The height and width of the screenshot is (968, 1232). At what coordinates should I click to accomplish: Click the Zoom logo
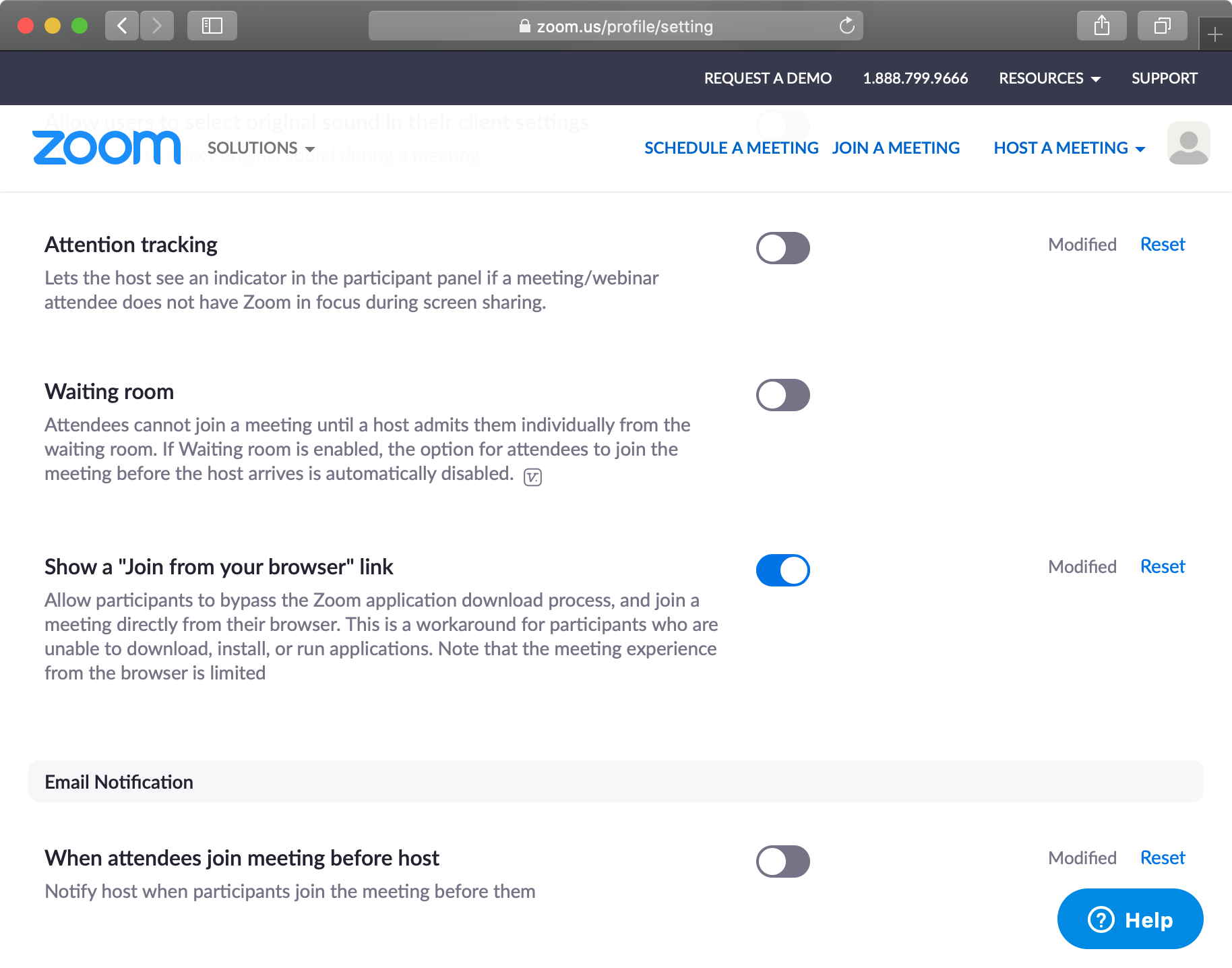click(x=106, y=148)
